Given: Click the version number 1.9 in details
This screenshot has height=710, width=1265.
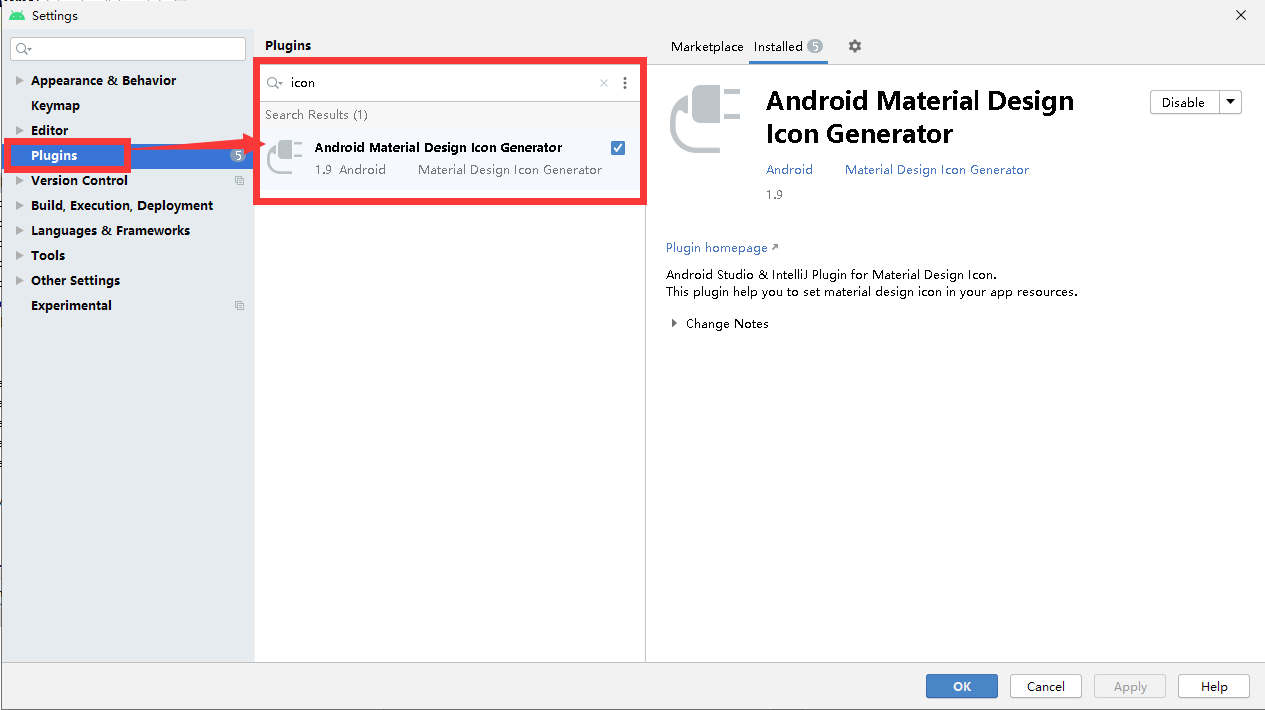Looking at the screenshot, I should point(774,195).
